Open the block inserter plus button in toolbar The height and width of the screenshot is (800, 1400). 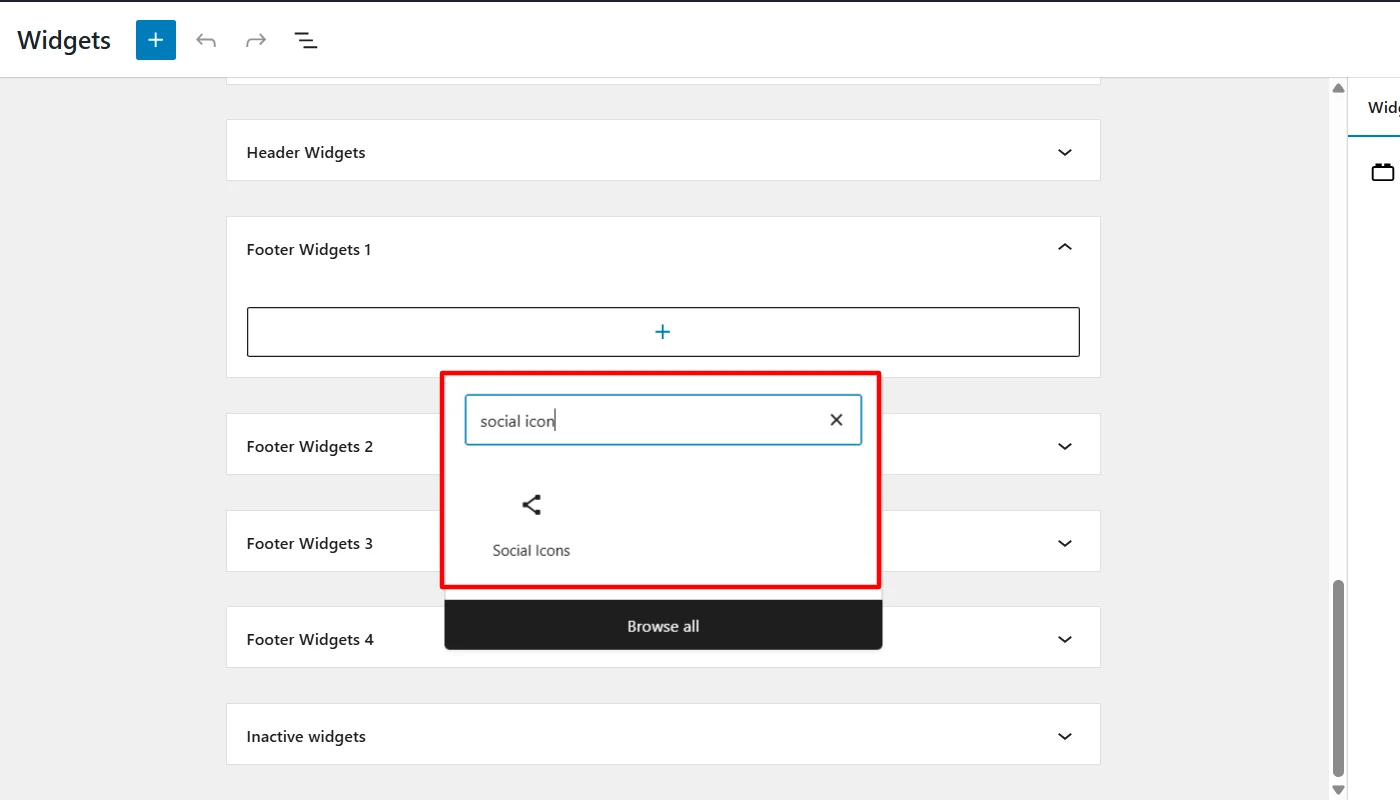tap(156, 40)
